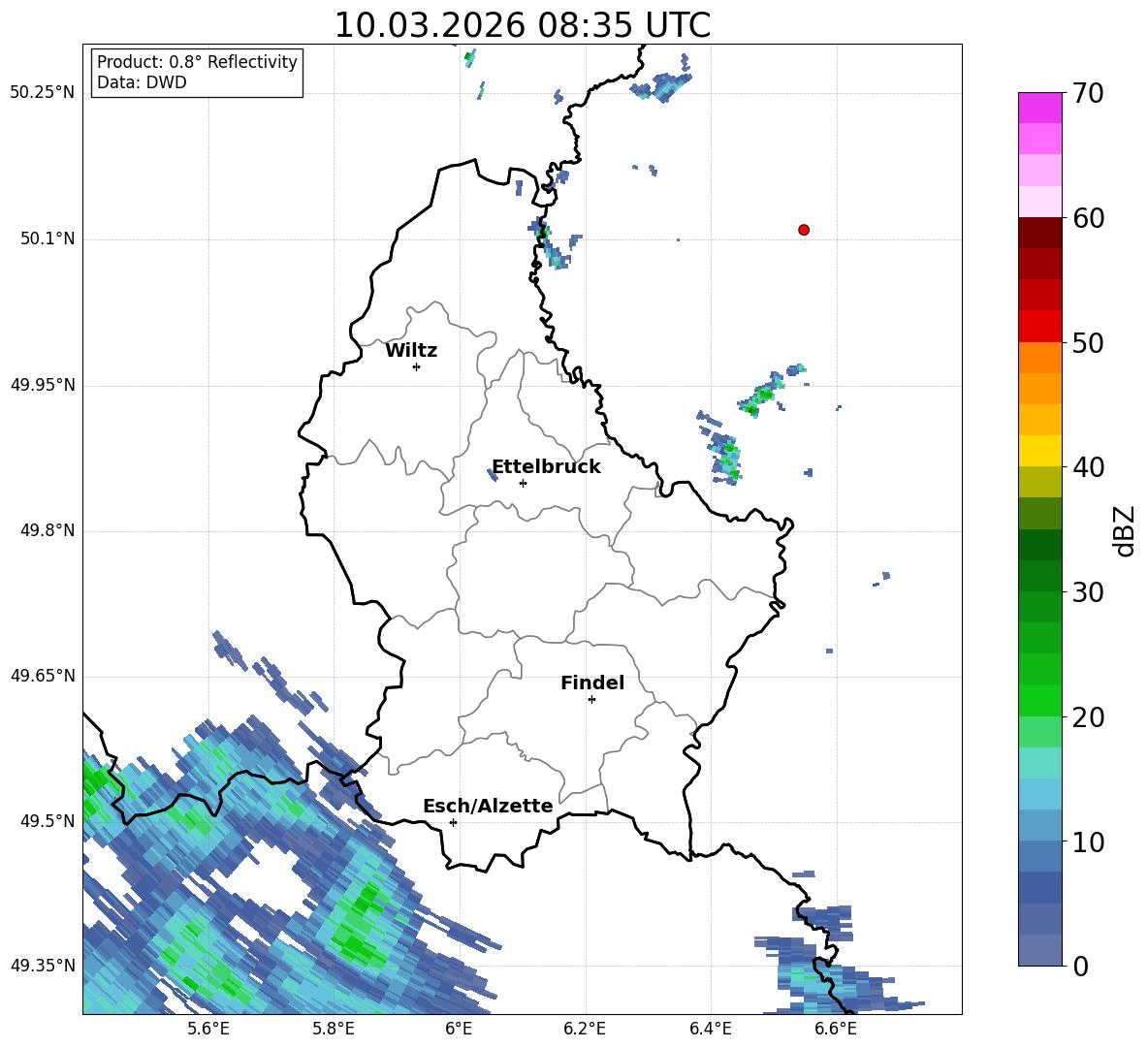This screenshot has width=1148, height=1048.
Task: Click the title 10.03.2026 08:35 UTC
Action: pyautogui.click(x=522, y=25)
